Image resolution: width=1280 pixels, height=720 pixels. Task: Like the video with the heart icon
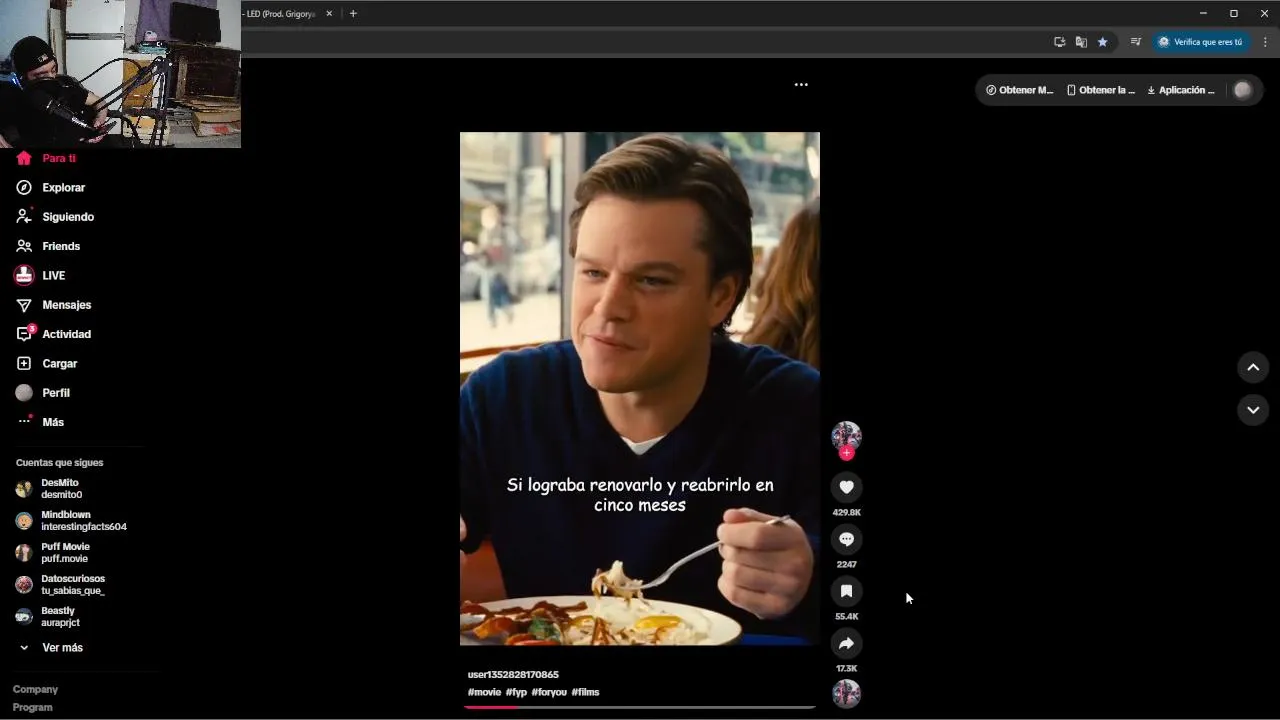(x=846, y=487)
